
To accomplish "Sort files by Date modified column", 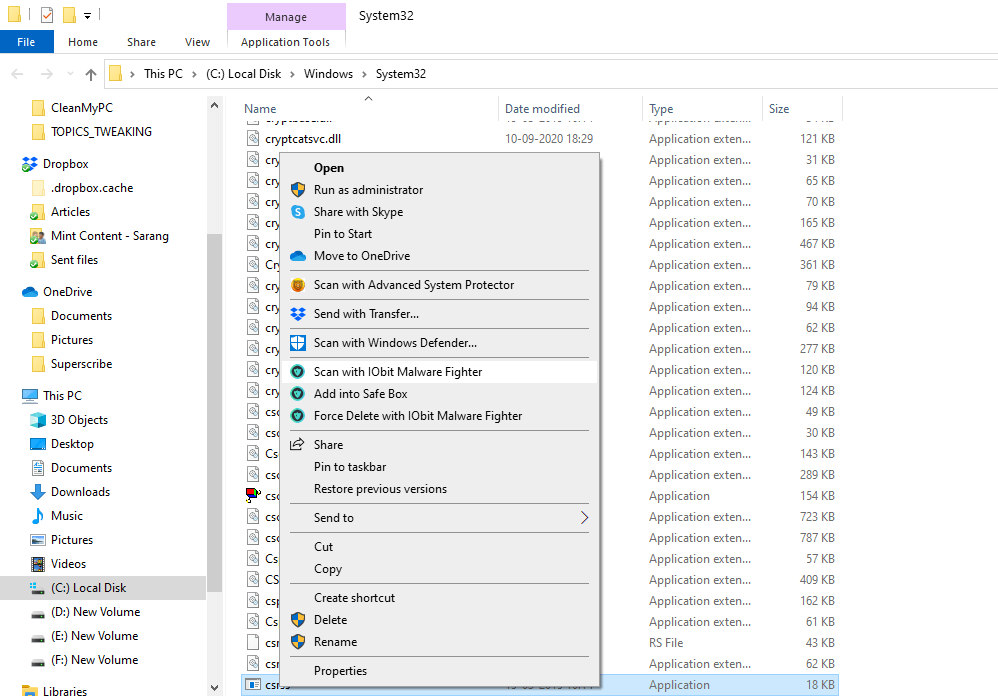I will coord(542,109).
